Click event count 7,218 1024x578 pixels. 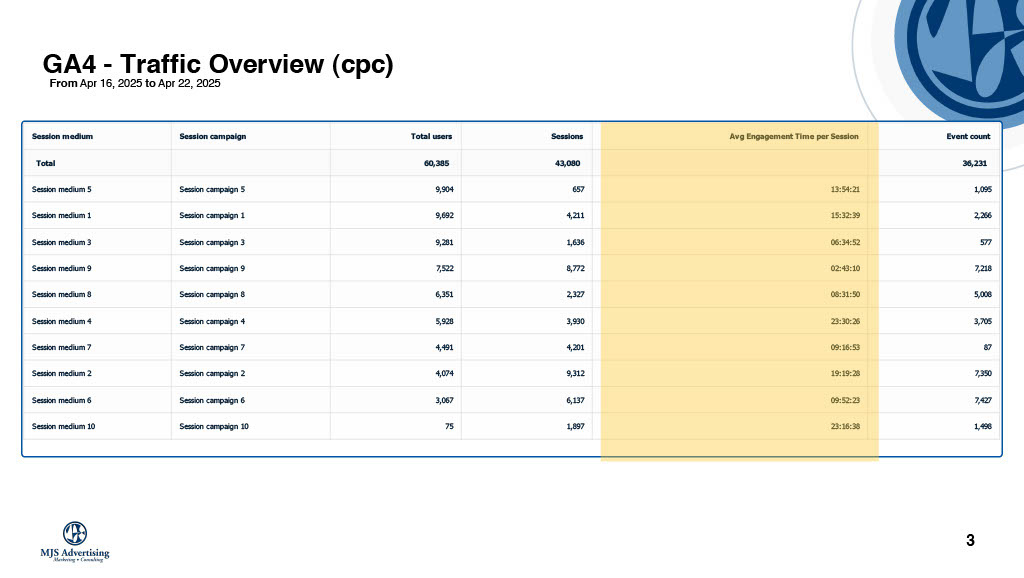[982, 268]
